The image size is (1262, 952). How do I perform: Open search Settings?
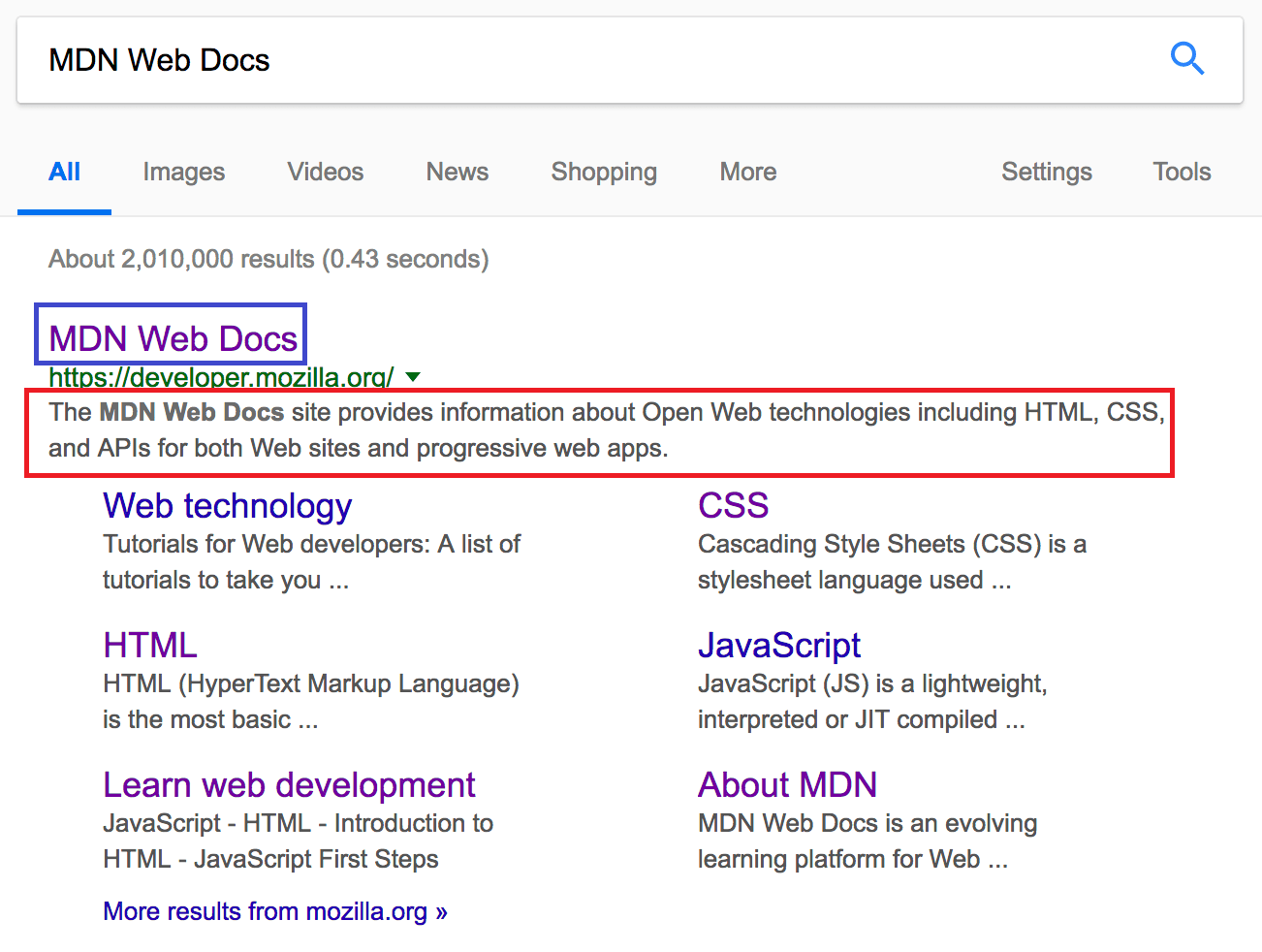pos(1047,172)
